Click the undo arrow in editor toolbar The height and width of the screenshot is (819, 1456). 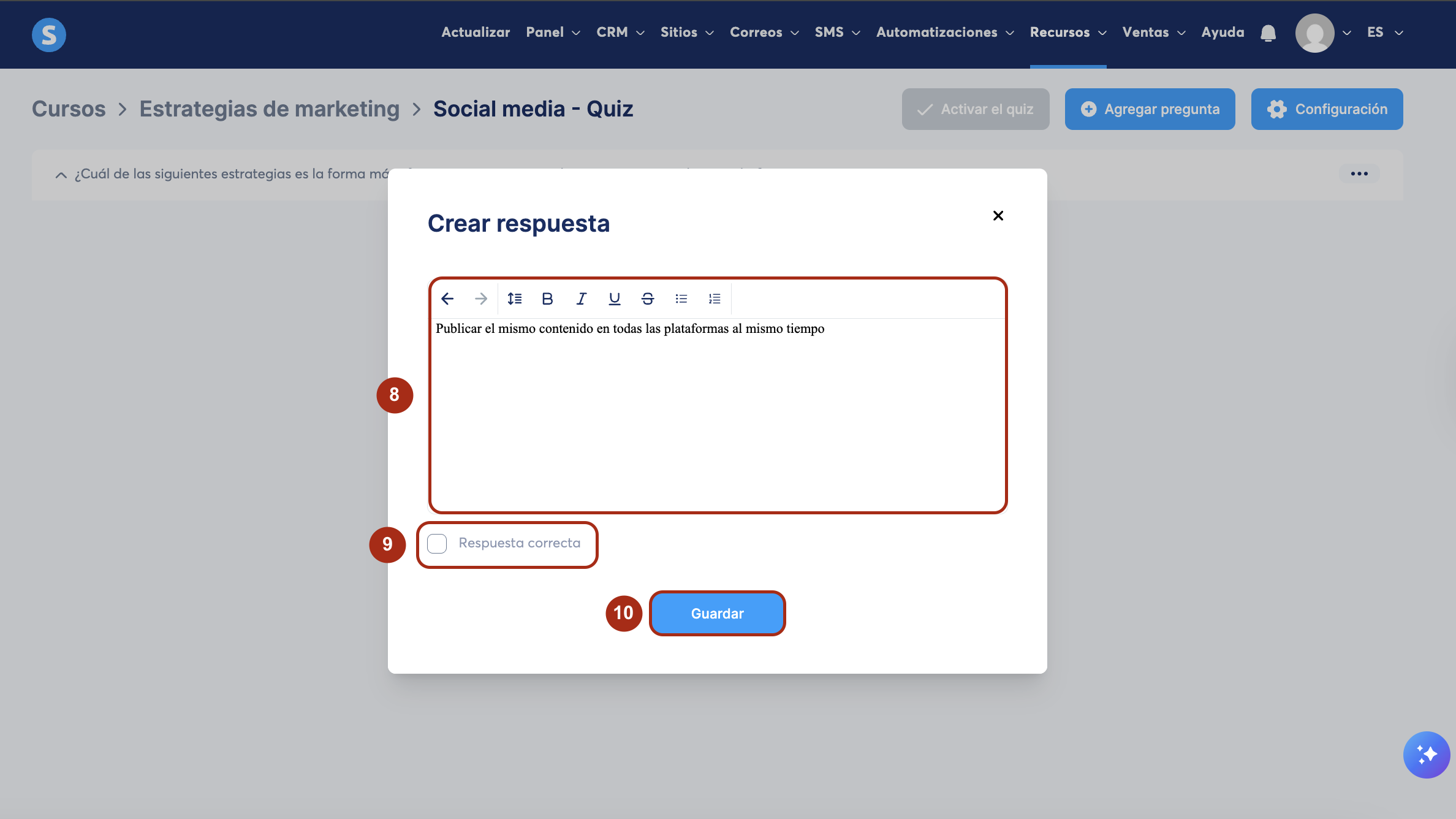pos(447,299)
